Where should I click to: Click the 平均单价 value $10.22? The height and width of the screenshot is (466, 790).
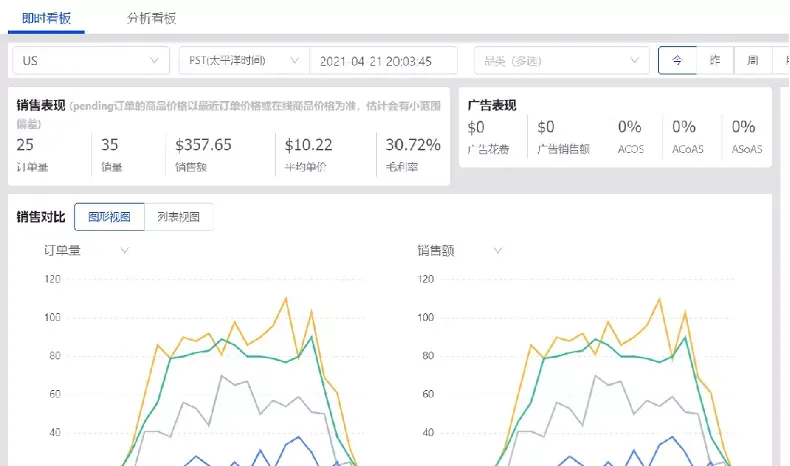tap(308, 145)
